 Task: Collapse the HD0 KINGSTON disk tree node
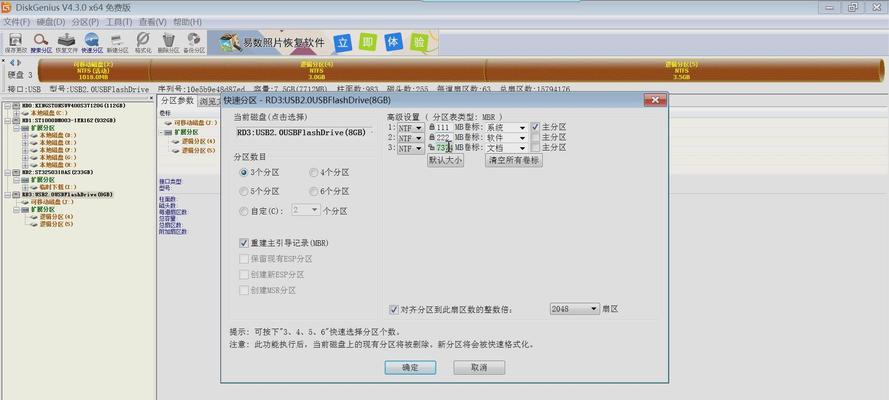(x=9, y=106)
